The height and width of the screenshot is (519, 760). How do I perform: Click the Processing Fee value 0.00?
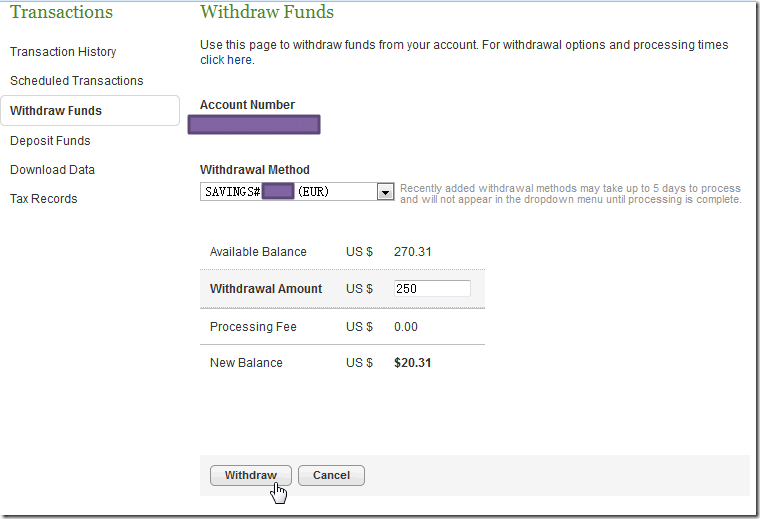pos(406,327)
